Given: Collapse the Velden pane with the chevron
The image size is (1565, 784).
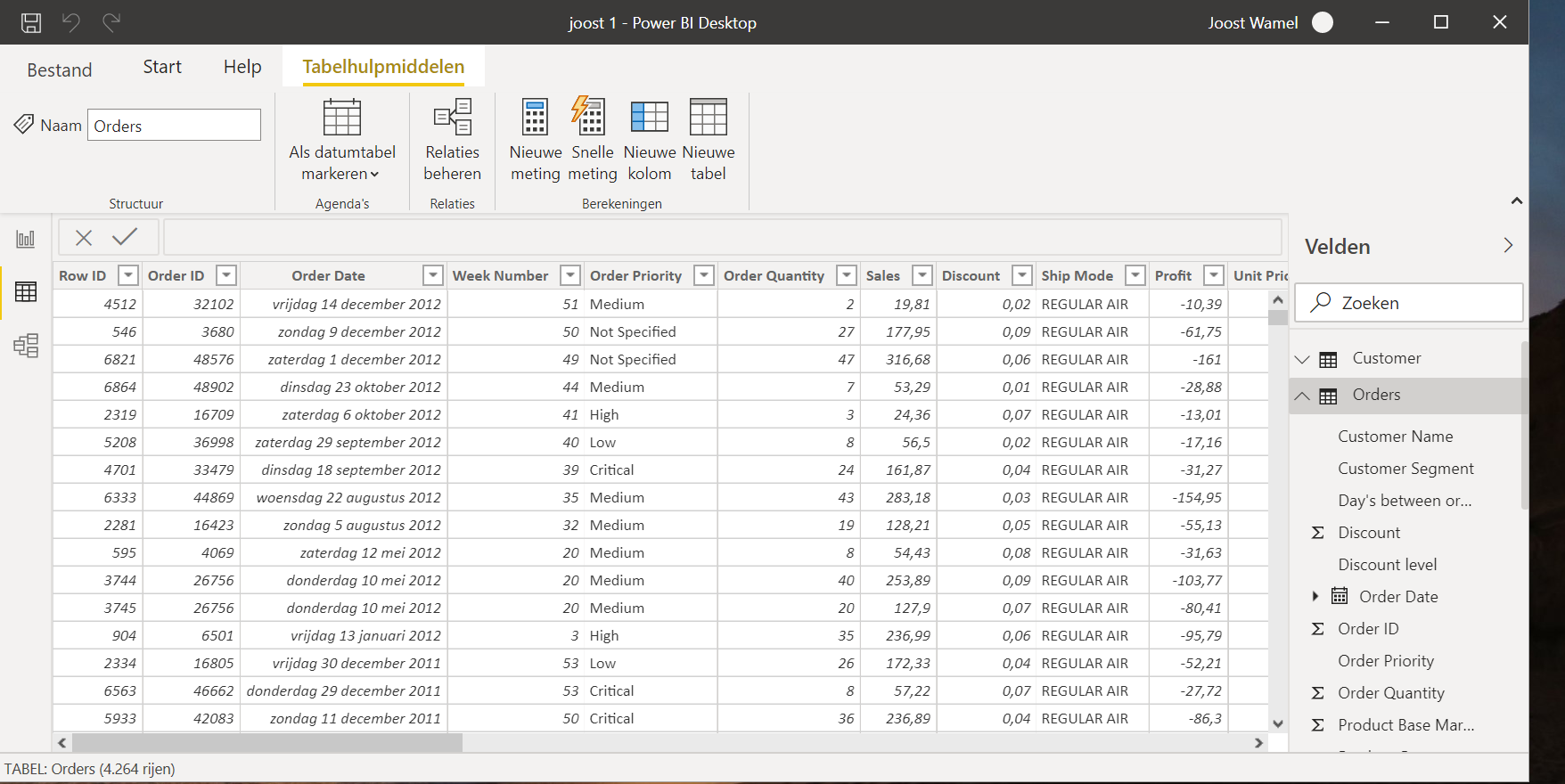Looking at the screenshot, I should tap(1508, 245).
